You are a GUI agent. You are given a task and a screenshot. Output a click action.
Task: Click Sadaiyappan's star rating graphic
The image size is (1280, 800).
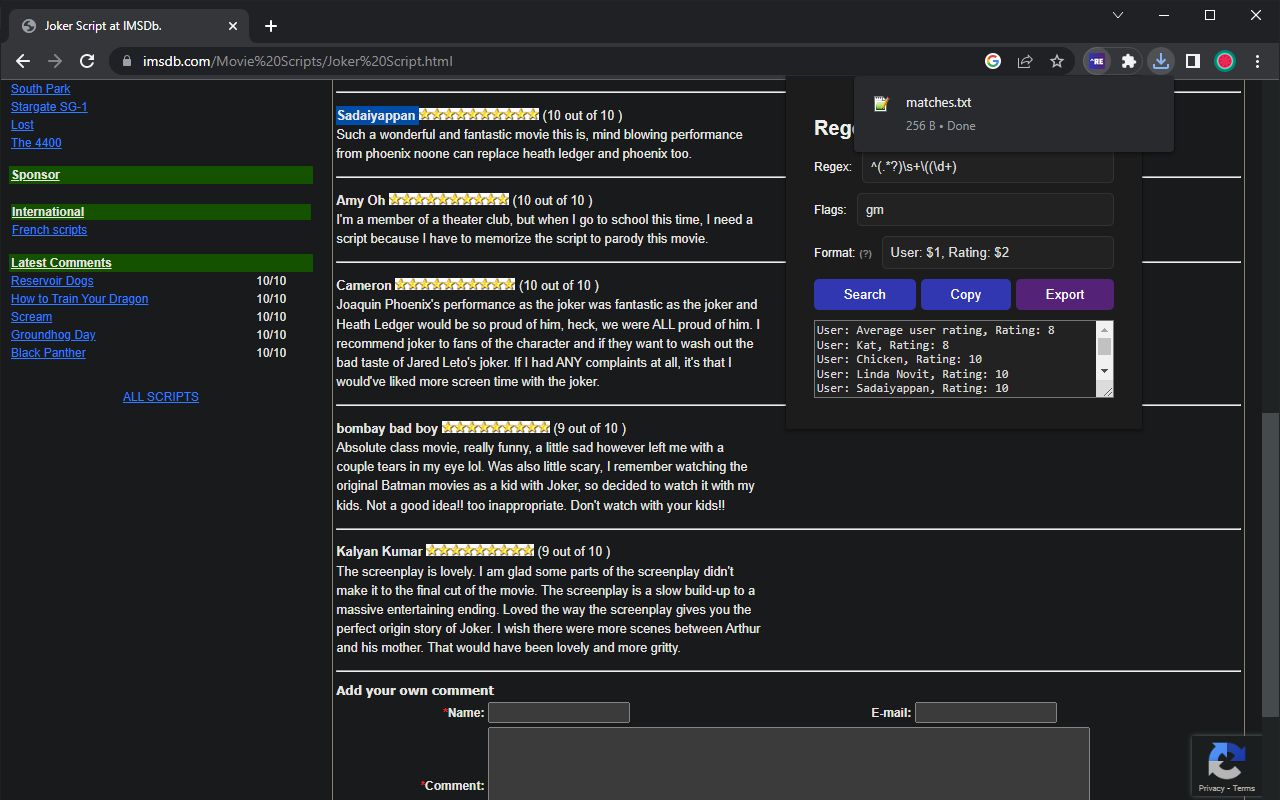pyautogui.click(x=479, y=115)
